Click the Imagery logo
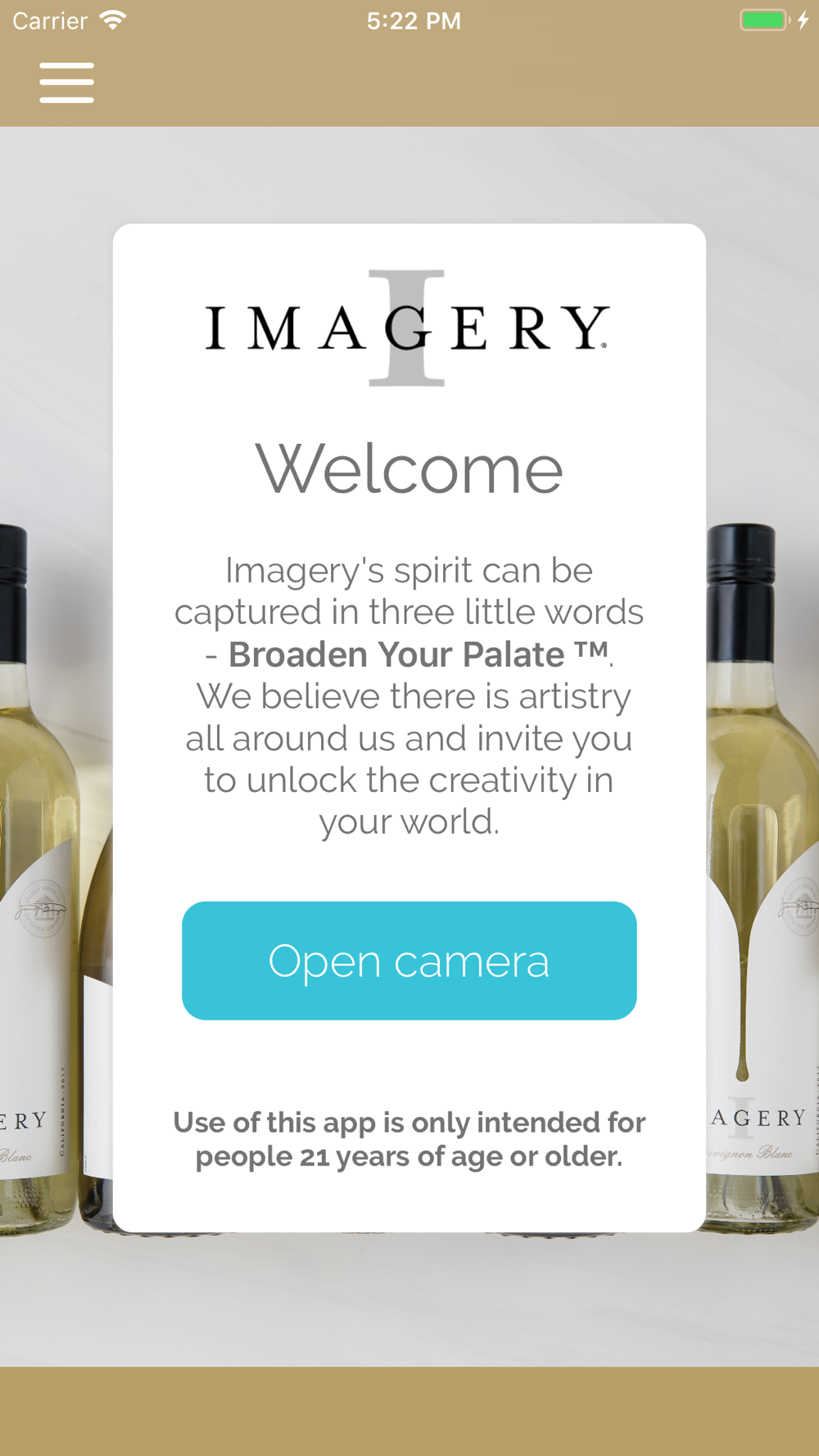The image size is (819, 1456). click(x=407, y=328)
